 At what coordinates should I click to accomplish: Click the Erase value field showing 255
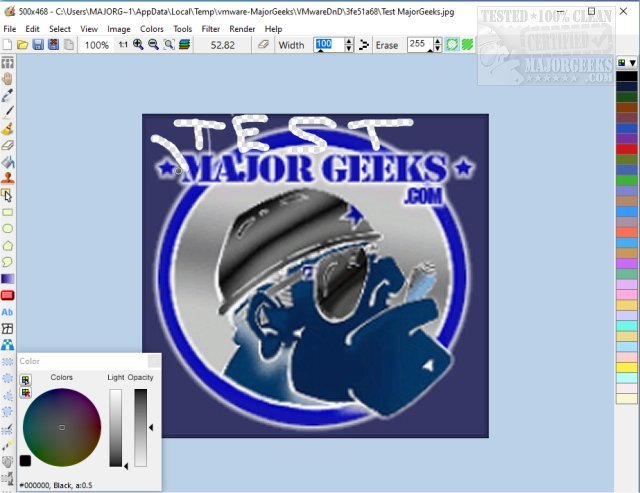point(420,44)
